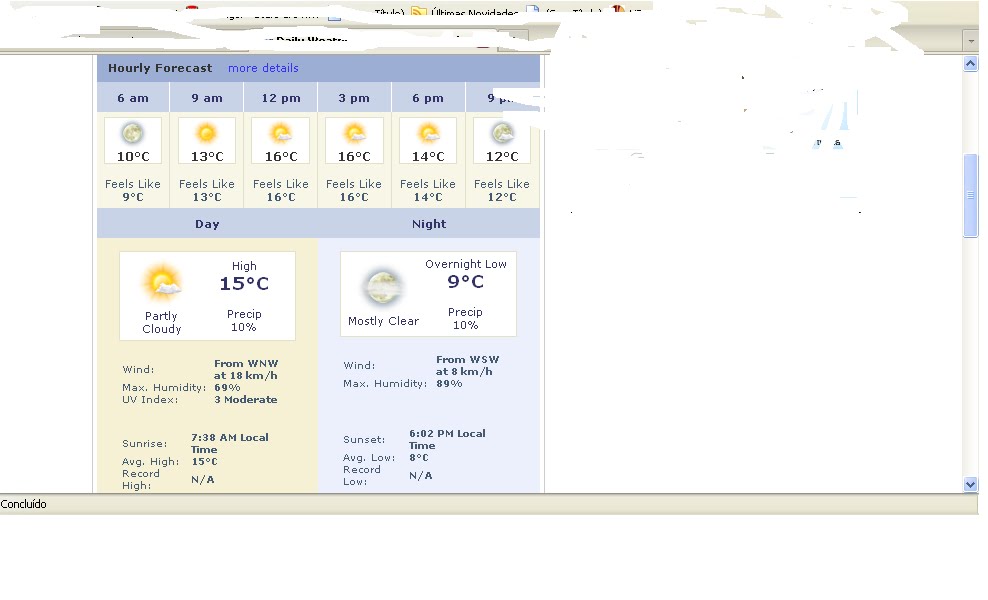Screen dimensions: 988x600
Task: Click Feels Like 9°C text
Action: (x=133, y=190)
